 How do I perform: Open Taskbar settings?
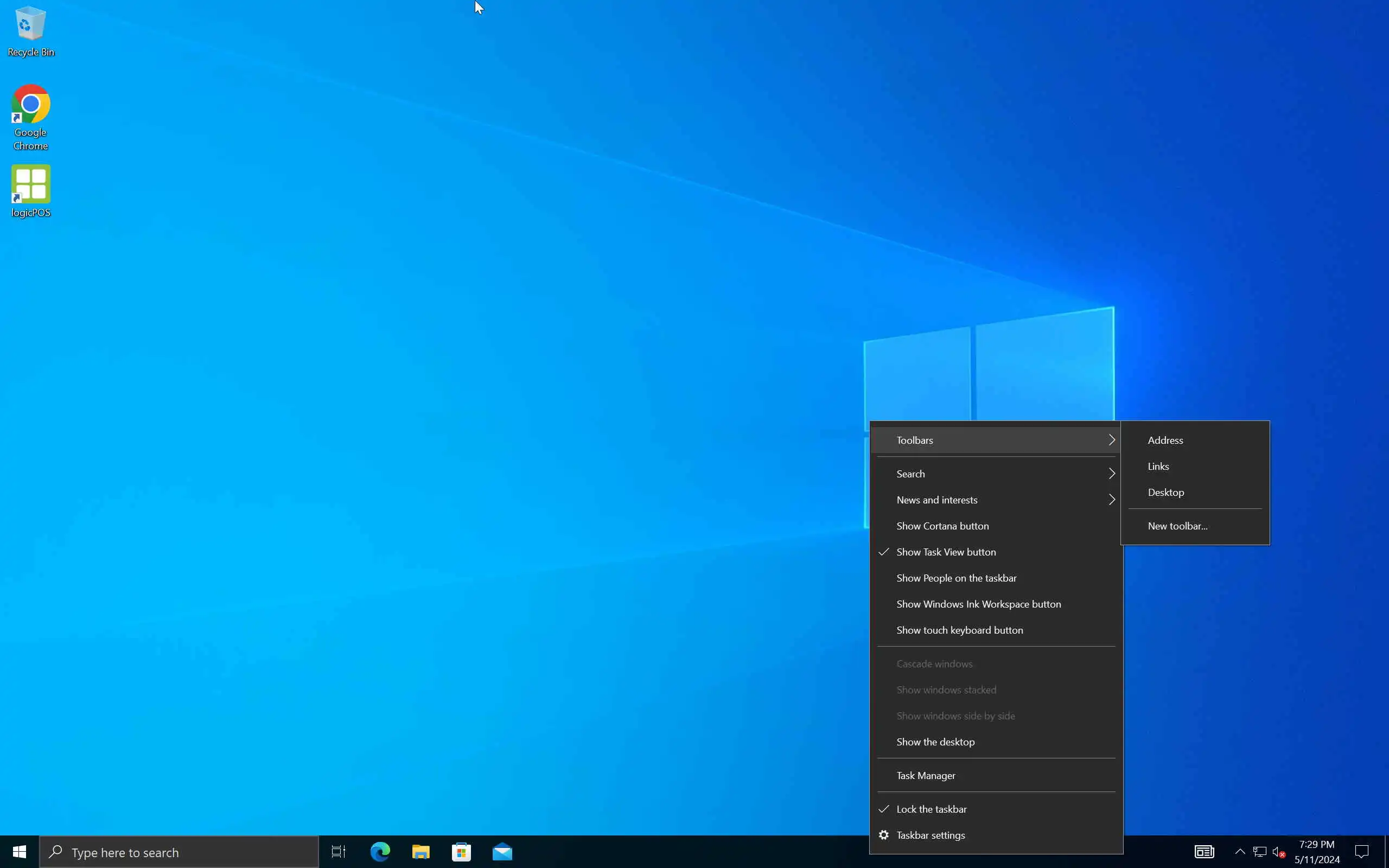pyautogui.click(x=931, y=835)
